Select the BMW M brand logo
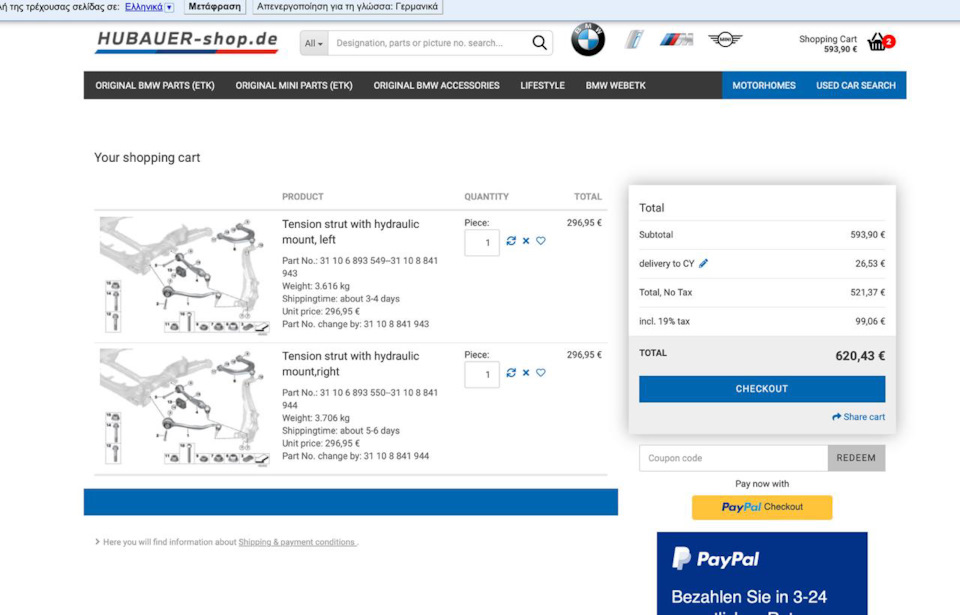Viewport: 960px width, 615px height. click(x=677, y=40)
